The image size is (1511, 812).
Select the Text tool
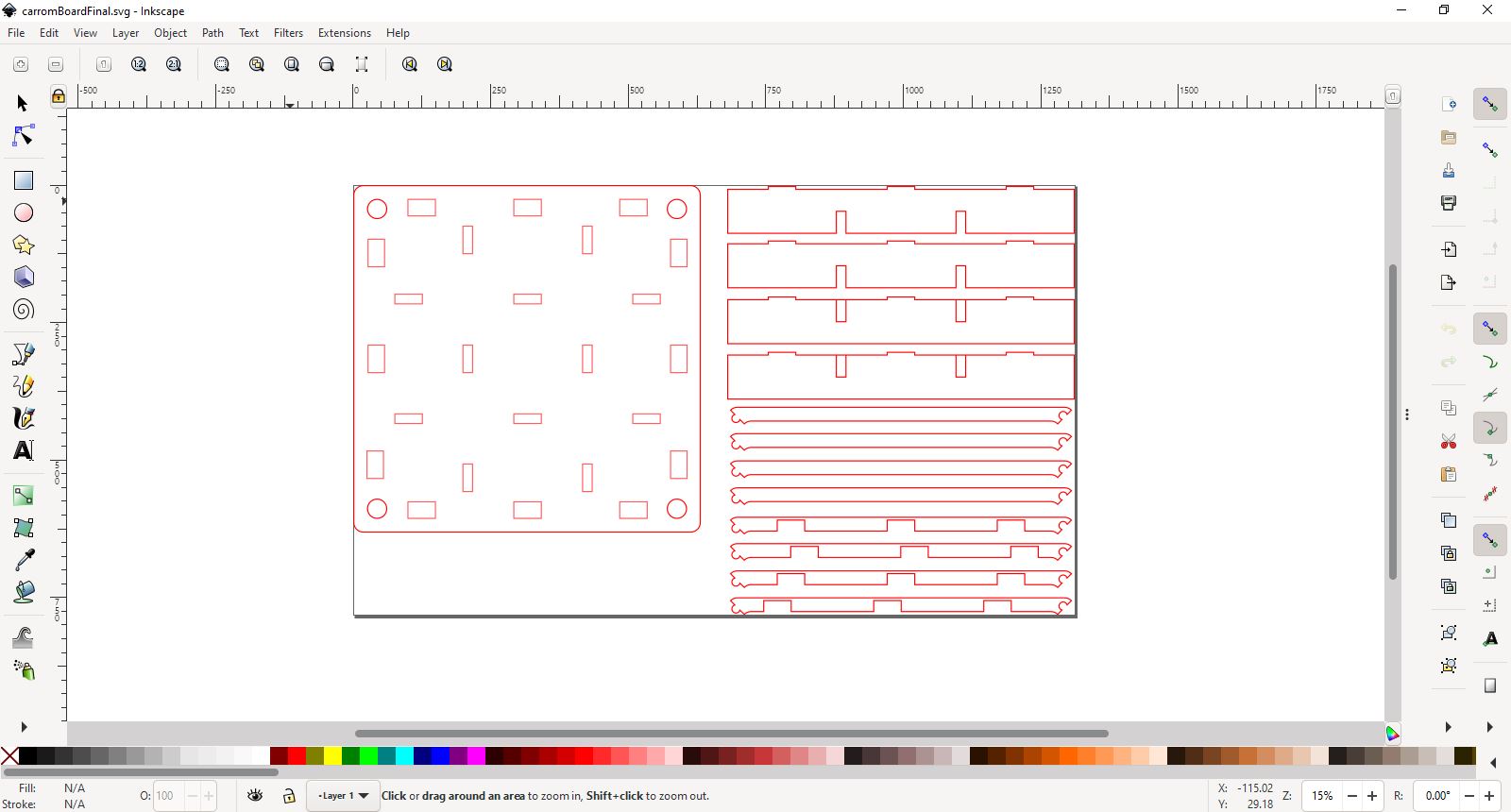coord(23,450)
